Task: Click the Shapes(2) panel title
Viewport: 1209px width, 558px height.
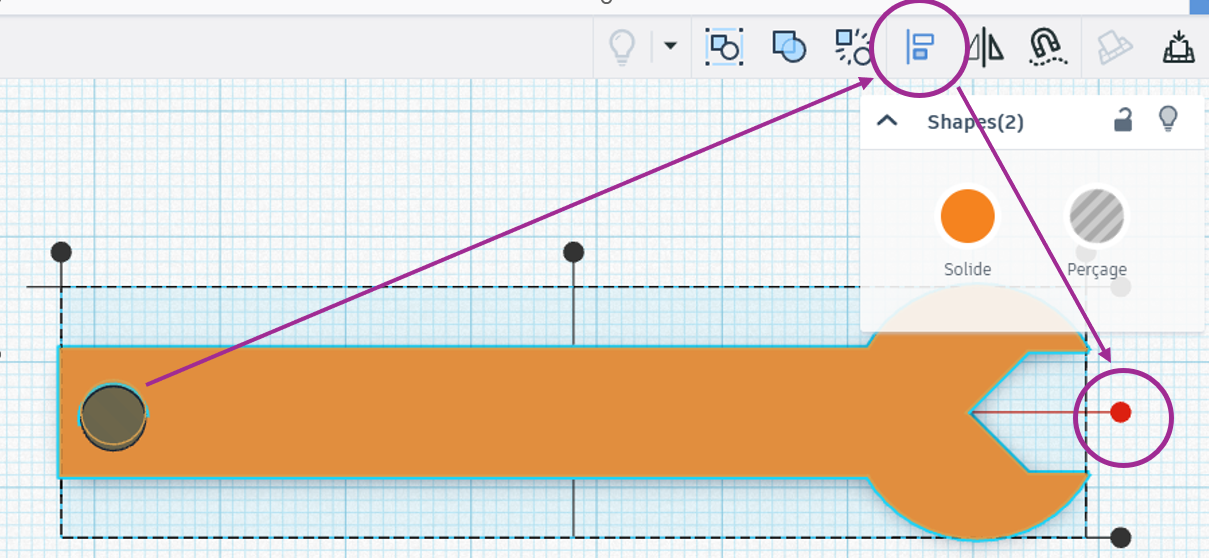Action: (975, 122)
